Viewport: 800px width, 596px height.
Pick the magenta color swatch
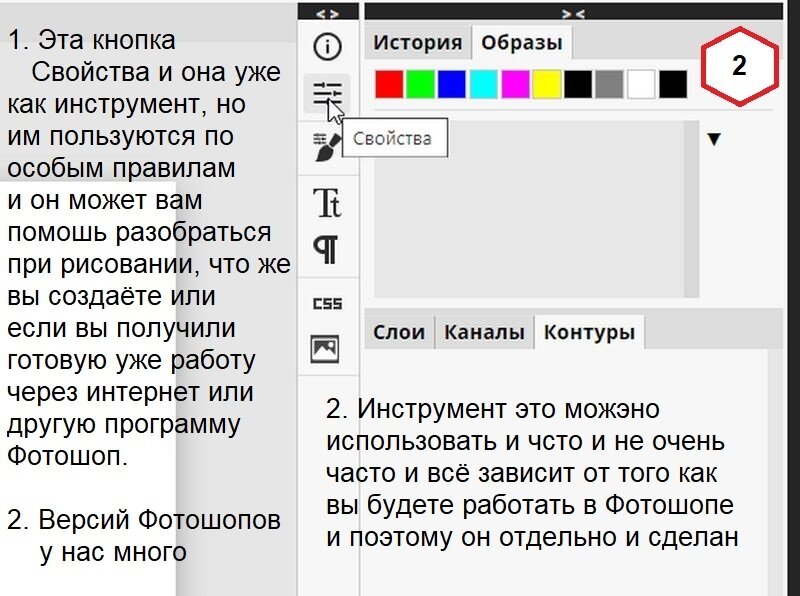515,84
